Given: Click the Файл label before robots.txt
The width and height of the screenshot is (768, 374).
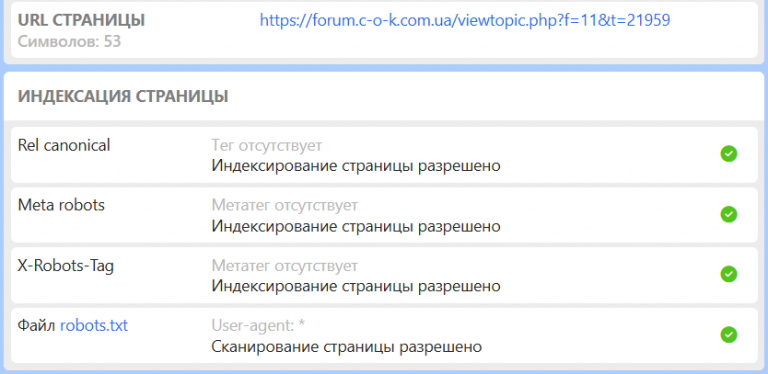Looking at the screenshot, I should tap(37, 326).
